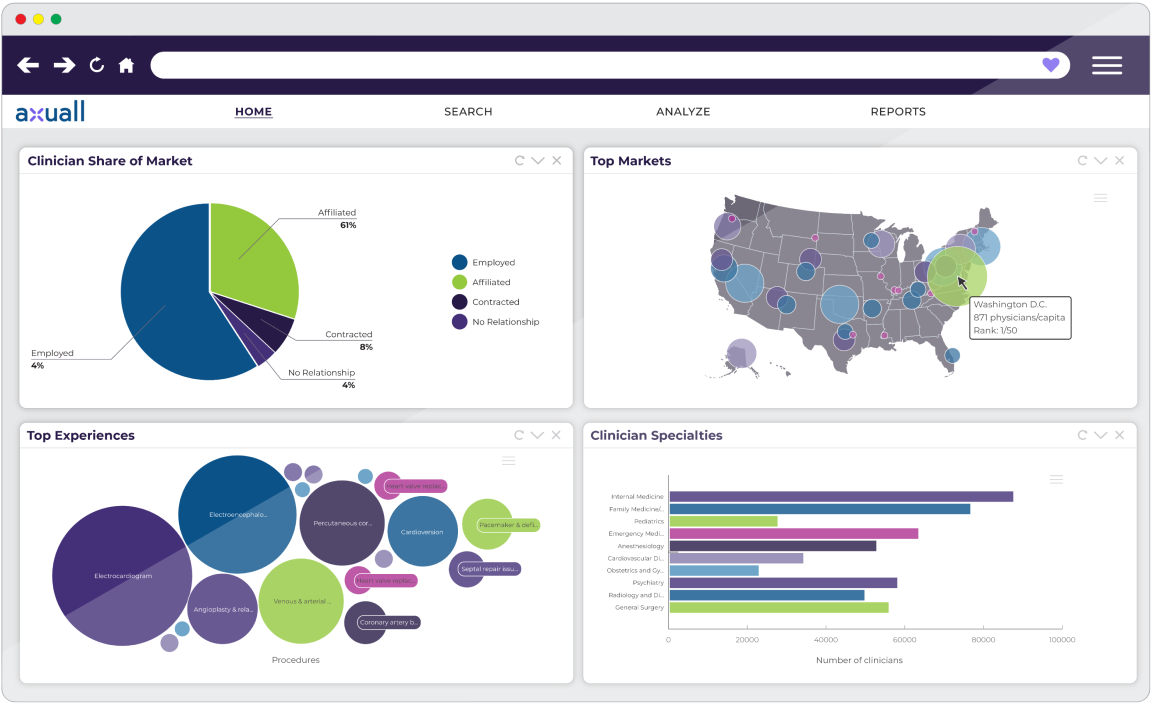This screenshot has height=705, width=1152.
Task: Click the browser back arrow
Action: [28, 65]
